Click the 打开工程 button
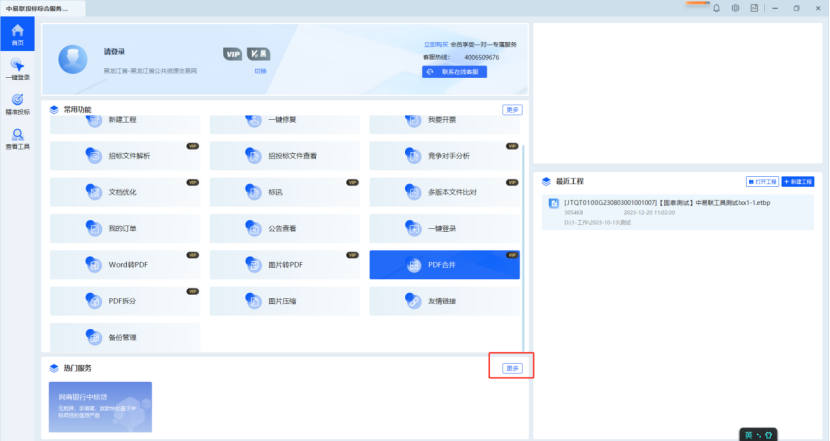The height and width of the screenshot is (441, 830). (762, 182)
